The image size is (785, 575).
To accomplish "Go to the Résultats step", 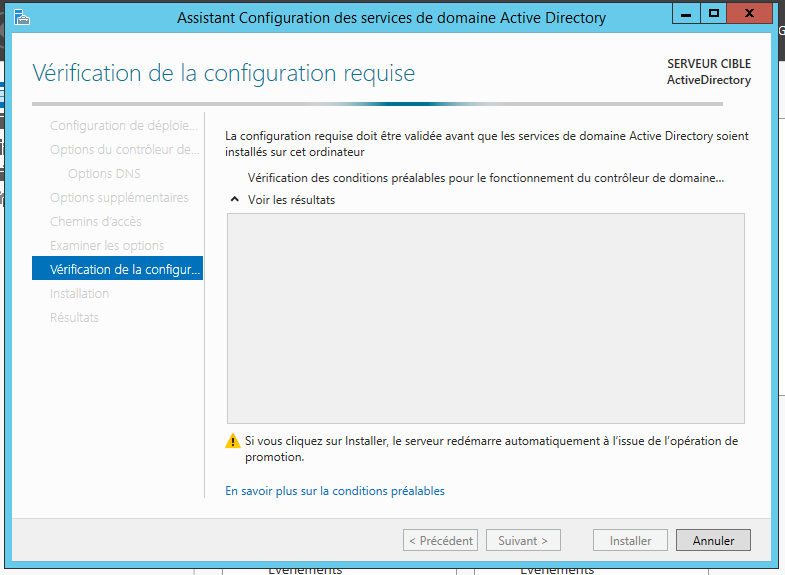I will [x=74, y=318].
